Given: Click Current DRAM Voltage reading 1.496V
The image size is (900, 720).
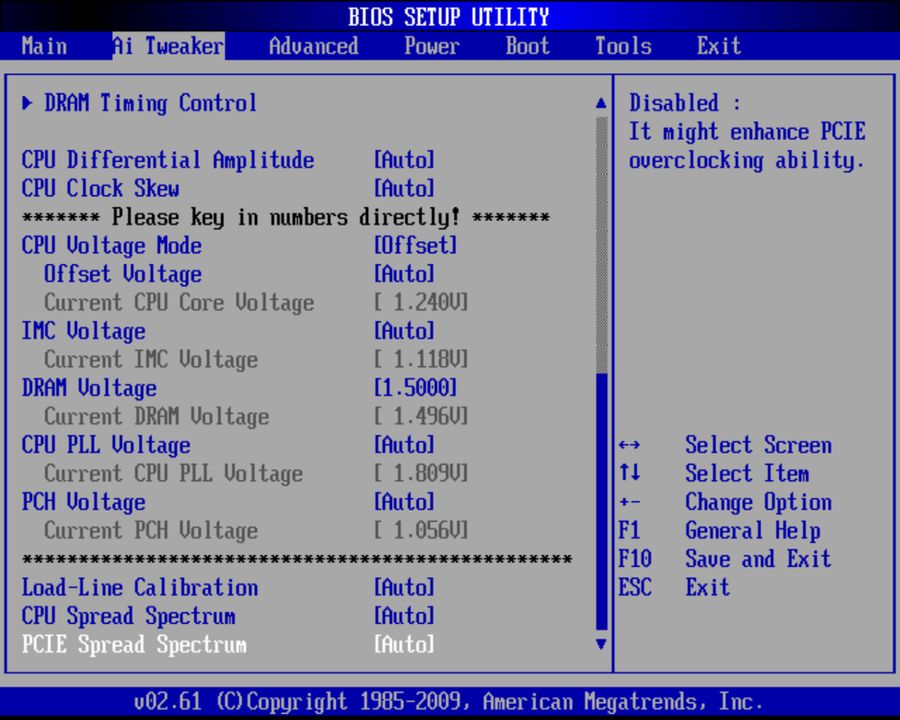Looking at the screenshot, I should 421,416.
